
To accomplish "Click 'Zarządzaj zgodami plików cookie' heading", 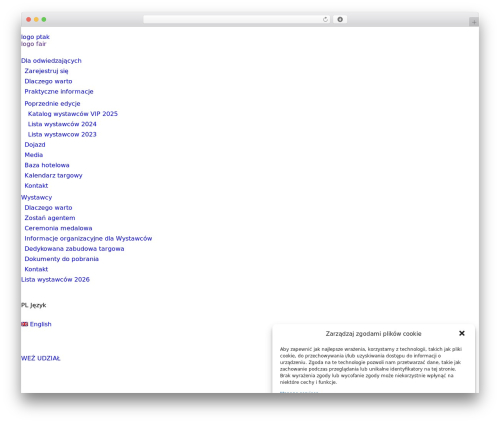I will pos(373,334).
